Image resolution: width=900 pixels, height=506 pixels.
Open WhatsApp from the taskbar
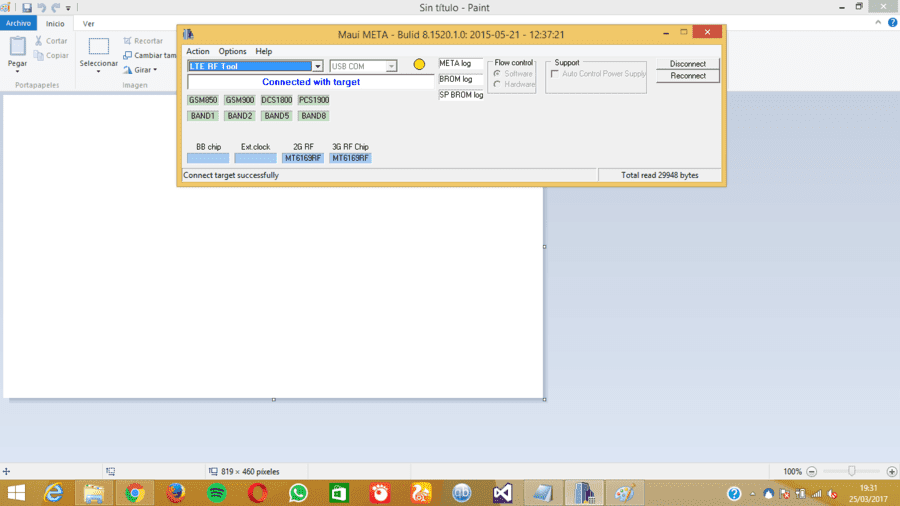pos(298,493)
